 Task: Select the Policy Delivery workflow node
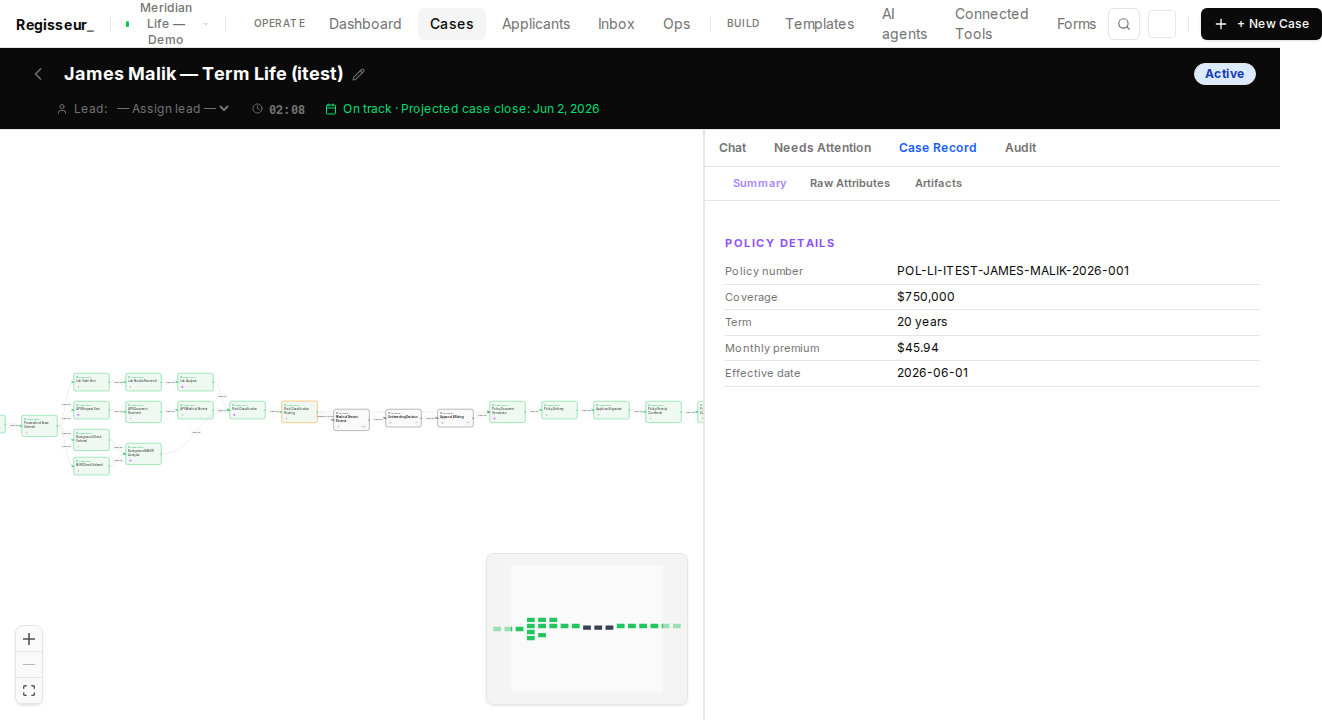tap(559, 410)
